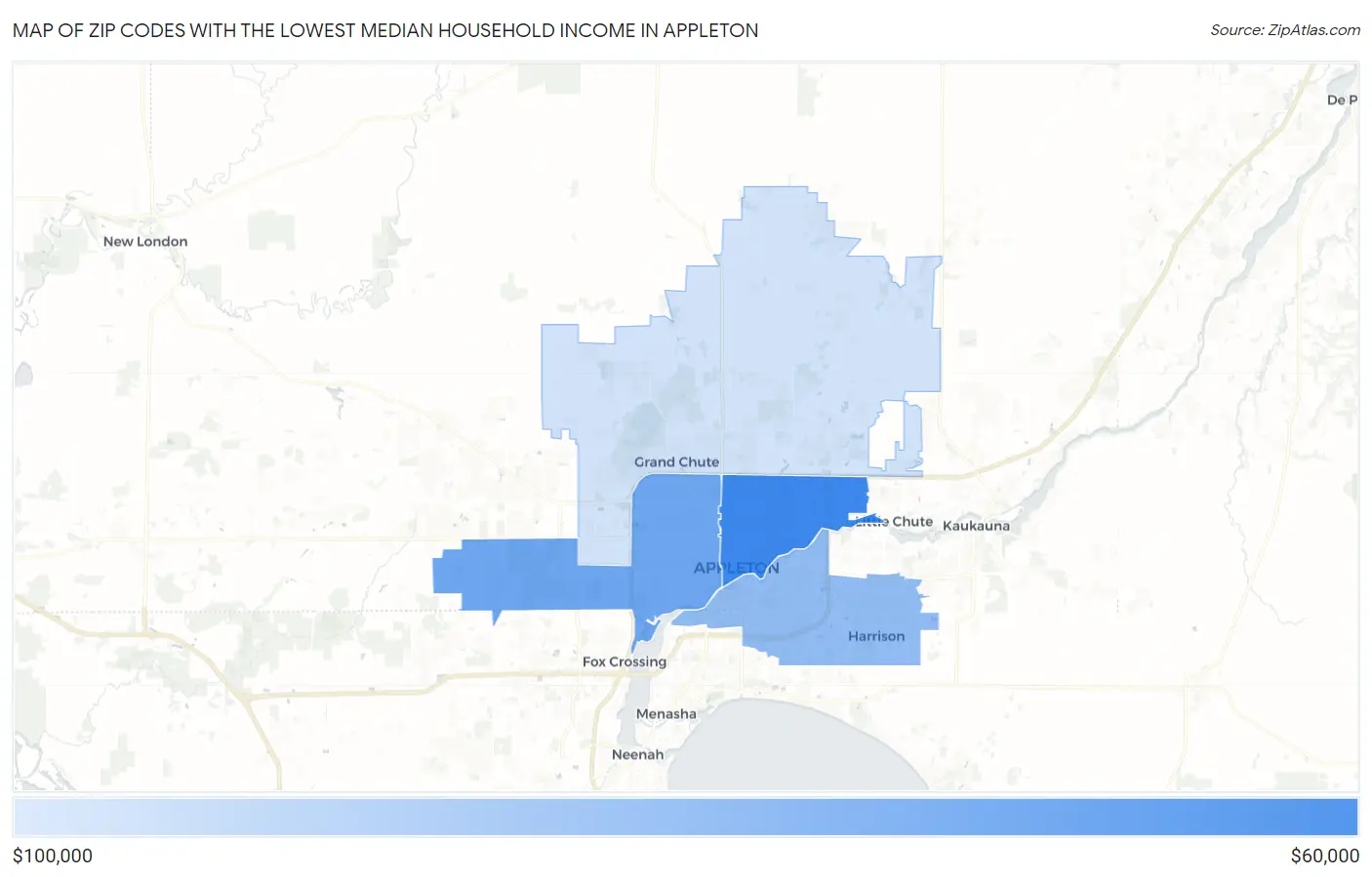Click the Menasha map label
The height and width of the screenshot is (877, 1372).
click(666, 714)
